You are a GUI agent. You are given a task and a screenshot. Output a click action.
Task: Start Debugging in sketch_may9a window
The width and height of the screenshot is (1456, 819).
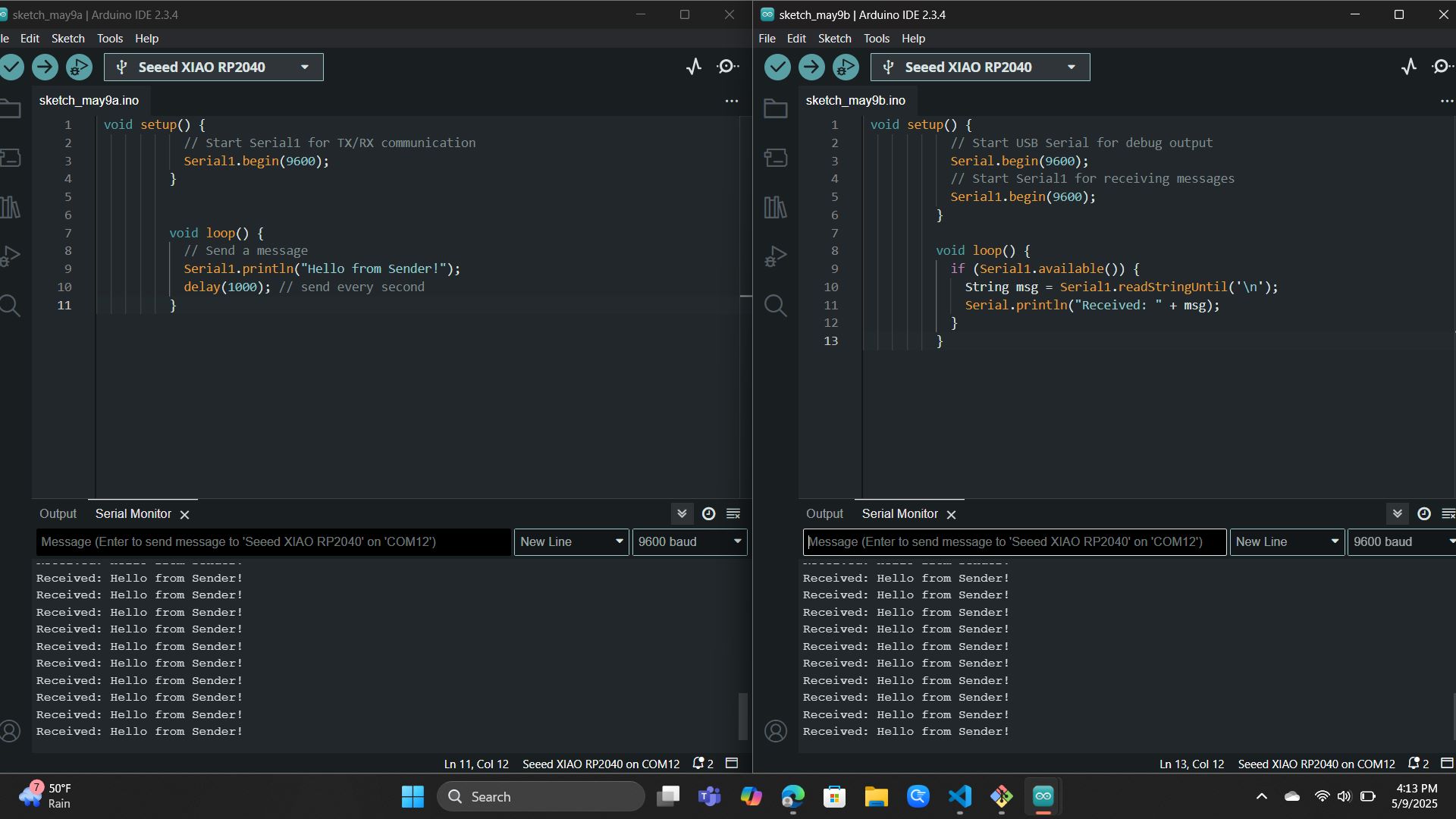79,67
